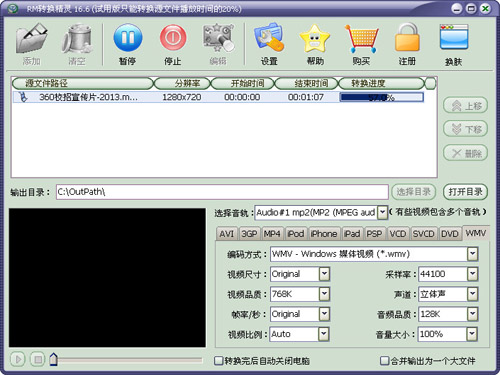Click the black video preview area
500x375 pixels.
pyautogui.click(x=107, y=278)
